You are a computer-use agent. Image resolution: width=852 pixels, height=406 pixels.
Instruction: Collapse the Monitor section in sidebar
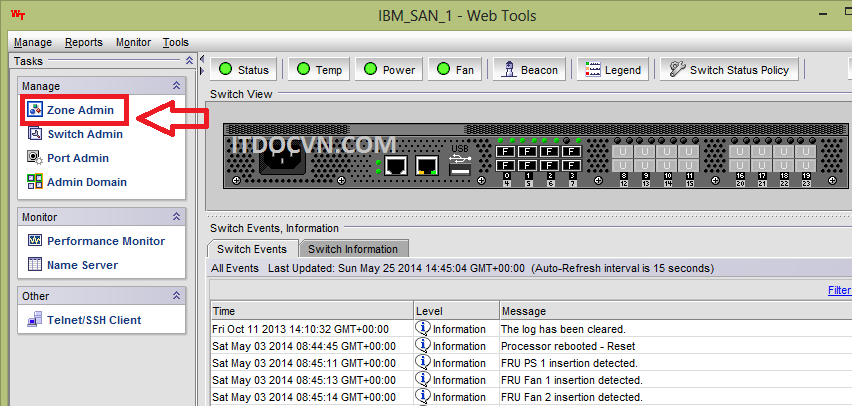tap(177, 217)
